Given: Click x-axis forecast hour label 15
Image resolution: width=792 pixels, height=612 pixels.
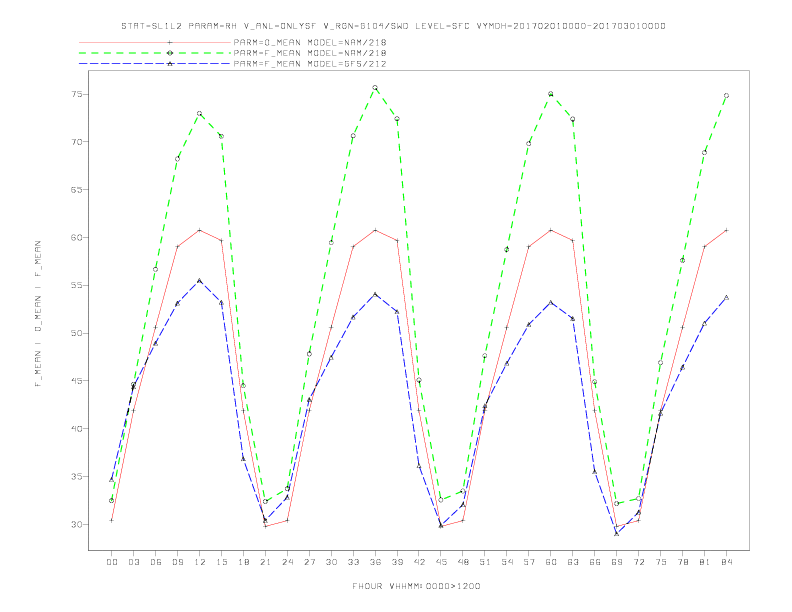Looking at the screenshot, I should [221, 562].
